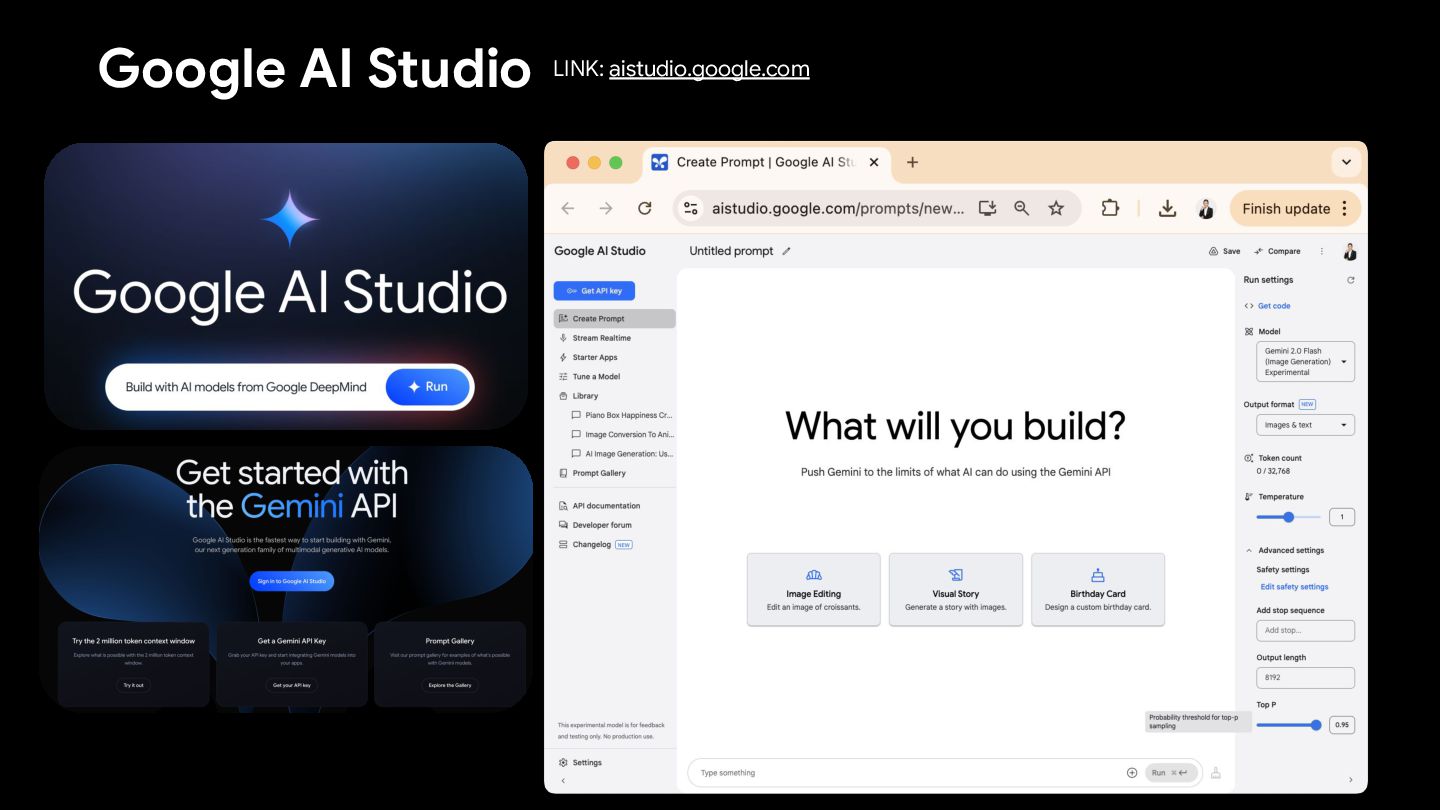Select Create Prompt in the sidebar

pos(614,319)
